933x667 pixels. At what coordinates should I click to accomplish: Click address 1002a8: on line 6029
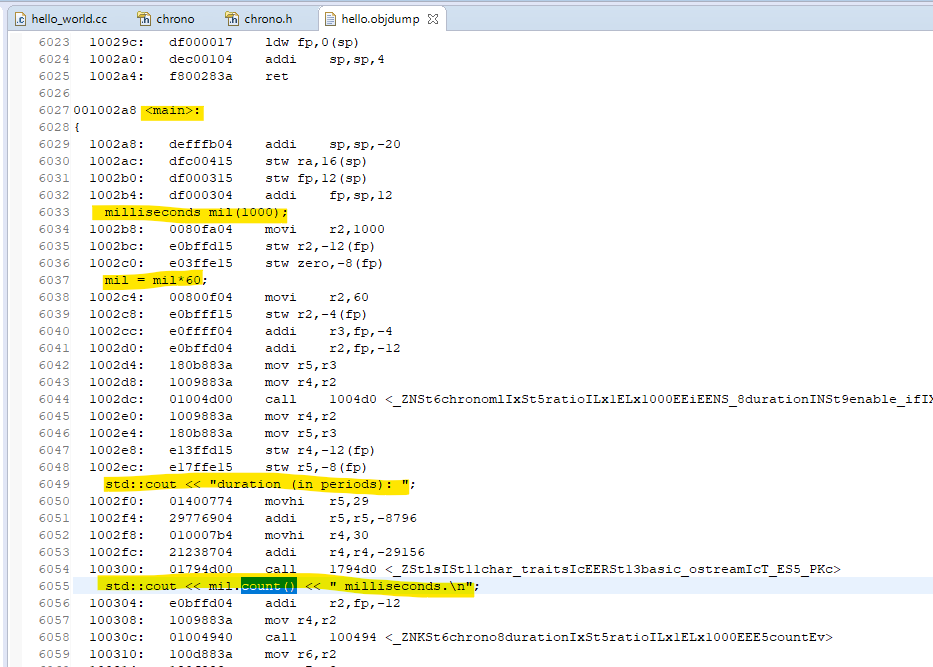(x=117, y=145)
